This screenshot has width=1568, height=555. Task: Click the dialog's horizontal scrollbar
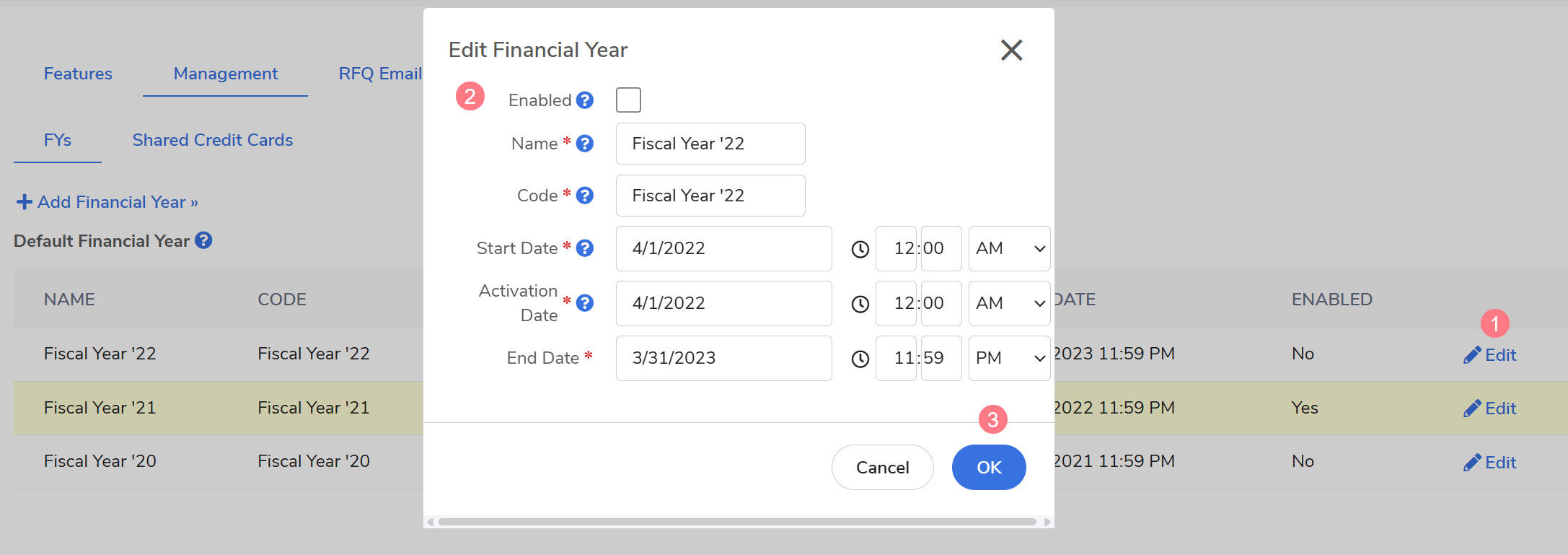pyautogui.click(x=737, y=522)
